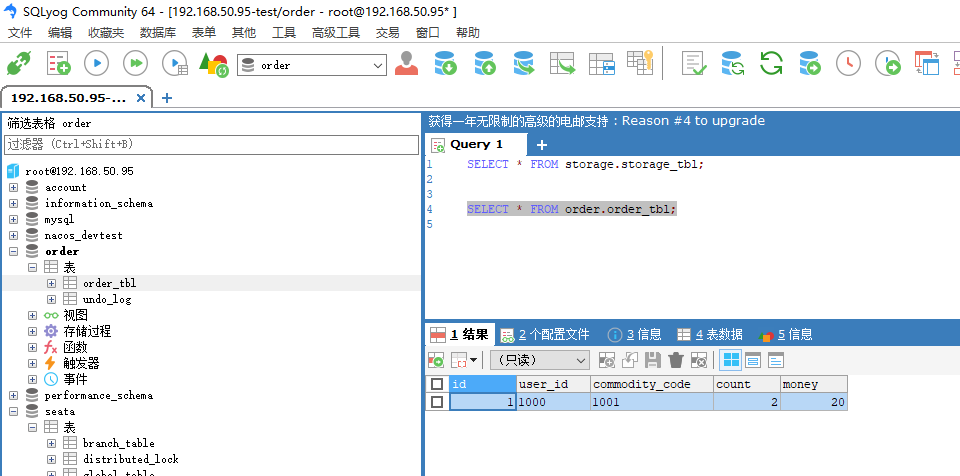Click the document with checkmark icon
The image size is (960, 476).
click(694, 63)
